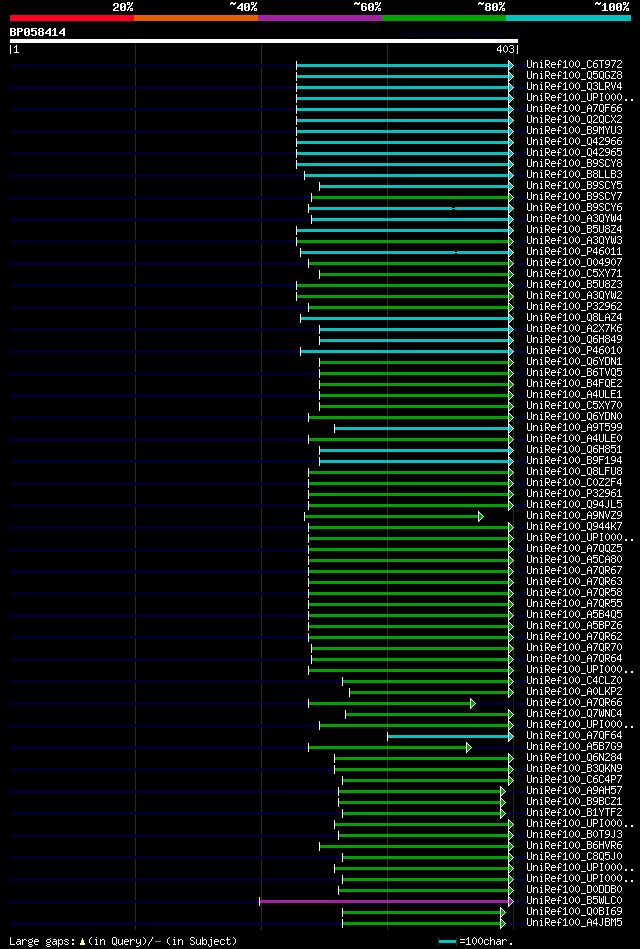Image resolution: width=640 pixels, height=949 pixels.
Task: Click the UniRef100_B9SCY6 label
Action: click(574, 208)
